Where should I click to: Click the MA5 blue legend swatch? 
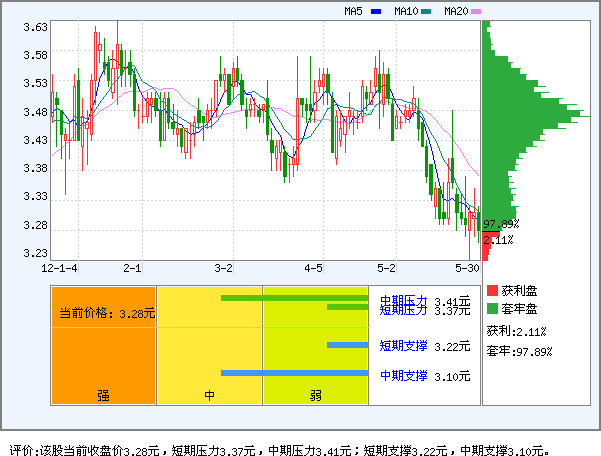(376, 11)
